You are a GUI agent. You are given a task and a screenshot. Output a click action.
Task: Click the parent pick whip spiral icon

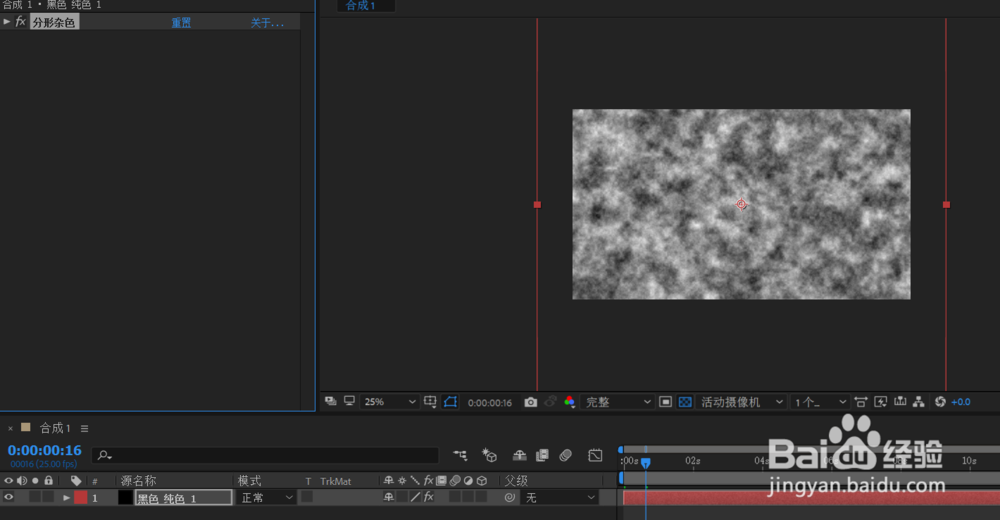click(x=510, y=498)
